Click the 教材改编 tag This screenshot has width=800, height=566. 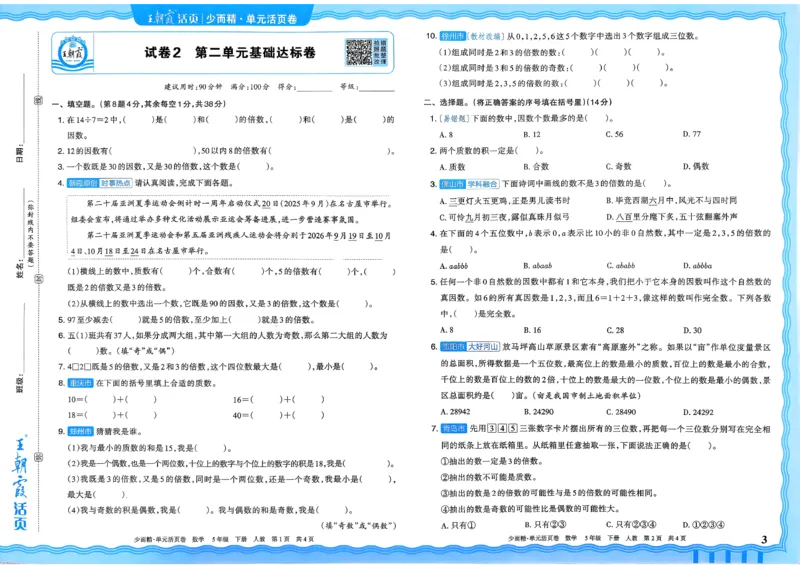click(x=486, y=36)
